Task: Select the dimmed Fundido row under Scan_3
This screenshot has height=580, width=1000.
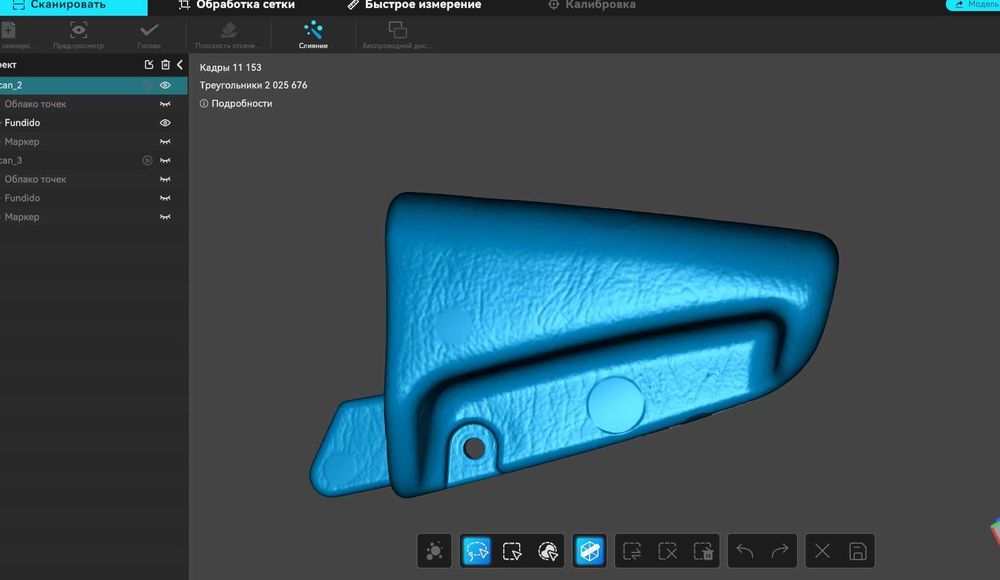Action: [94, 198]
